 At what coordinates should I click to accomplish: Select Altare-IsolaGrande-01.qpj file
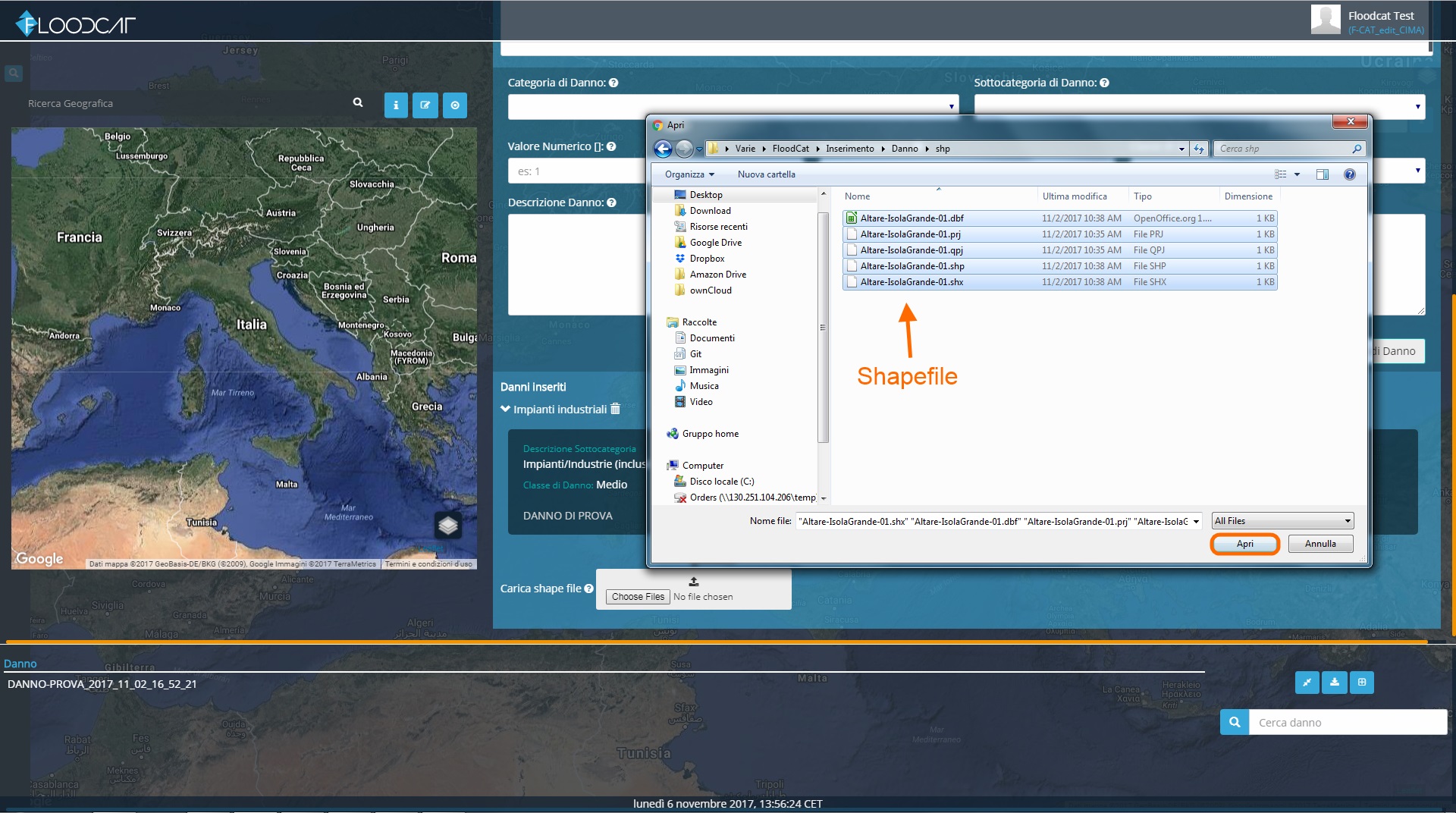tap(1060, 250)
